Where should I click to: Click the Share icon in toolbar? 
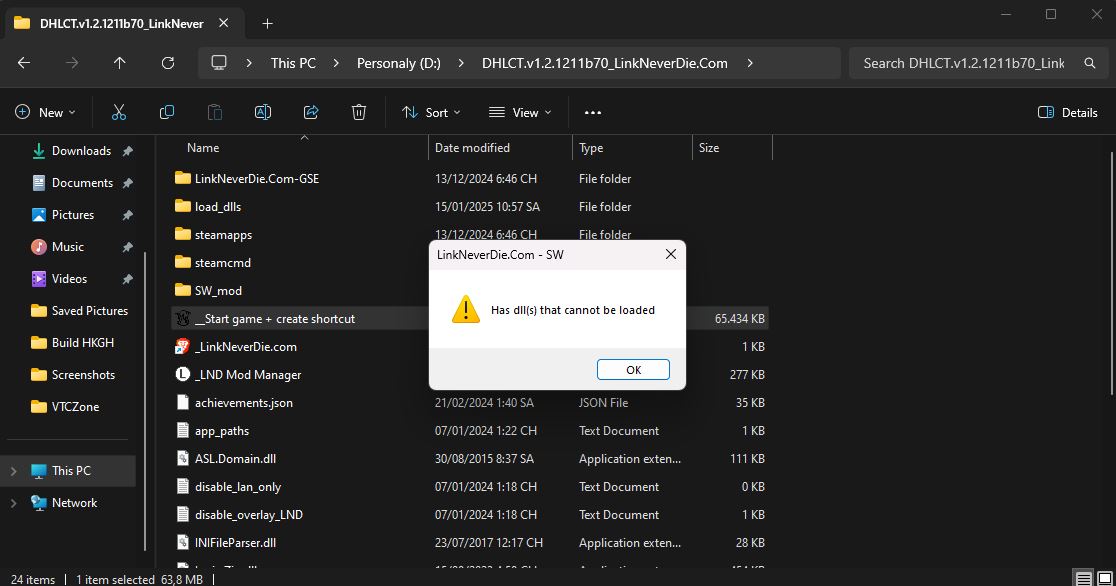click(311, 112)
